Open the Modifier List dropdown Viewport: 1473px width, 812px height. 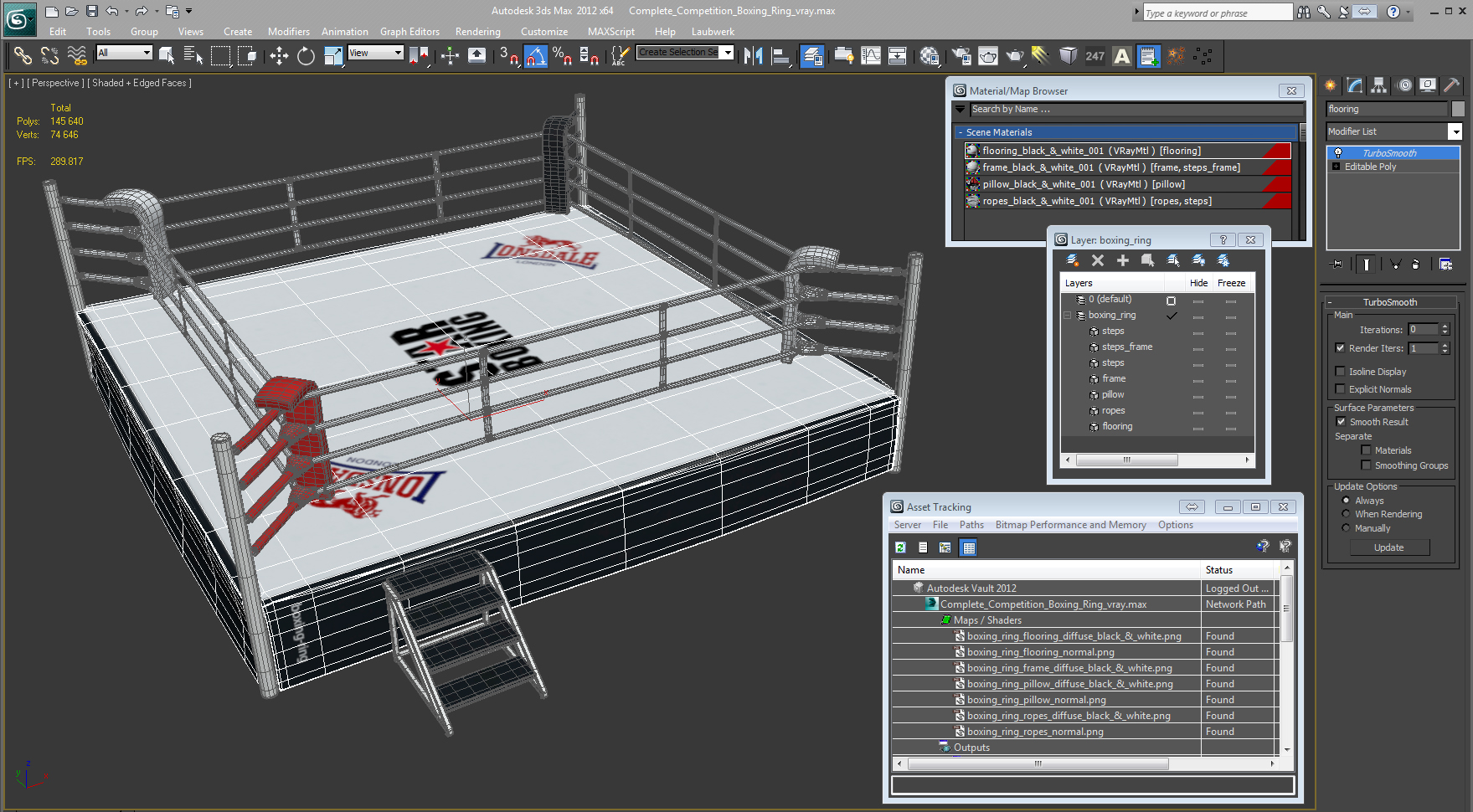pos(1455,131)
